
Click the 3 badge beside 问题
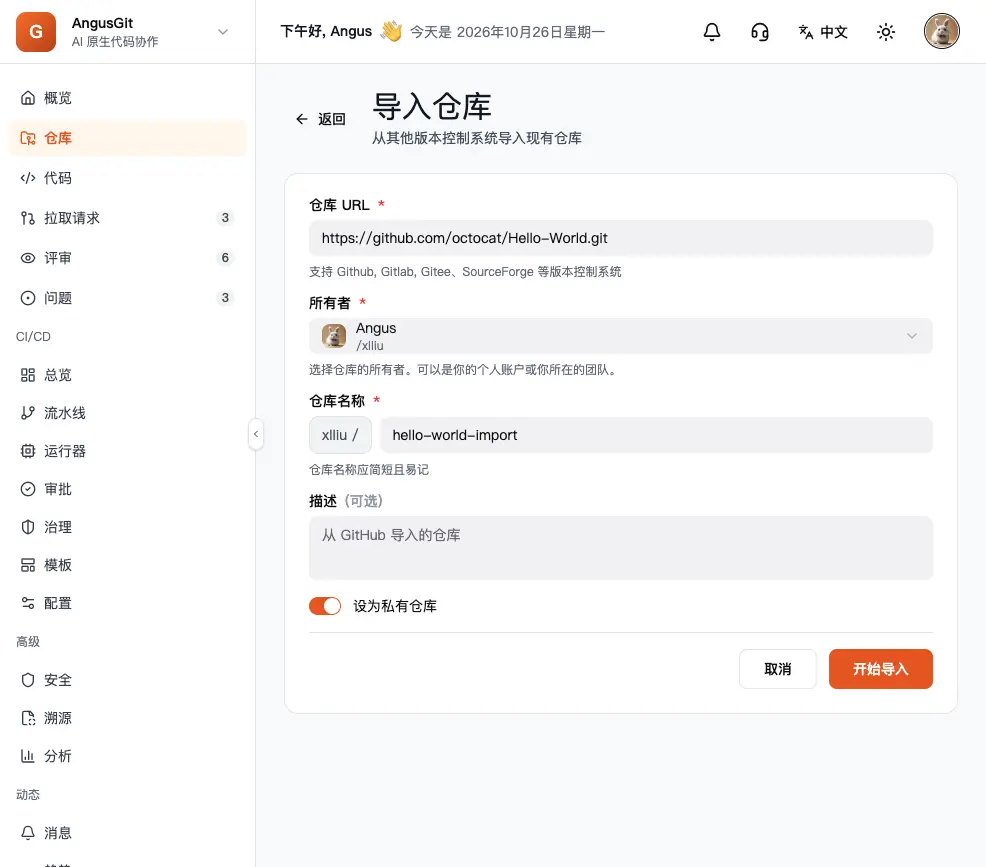pyautogui.click(x=225, y=297)
